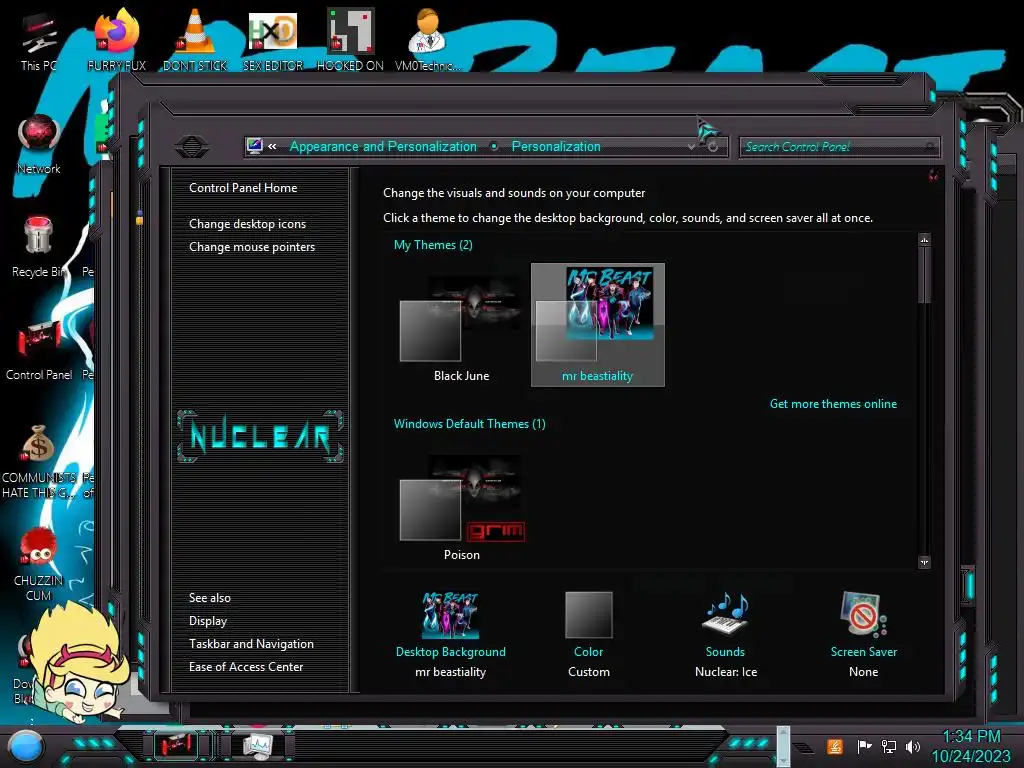The width and height of the screenshot is (1024, 768).
Task: Open the CHUZZIN CUM red fuzzy icon
Action: [x=39, y=564]
